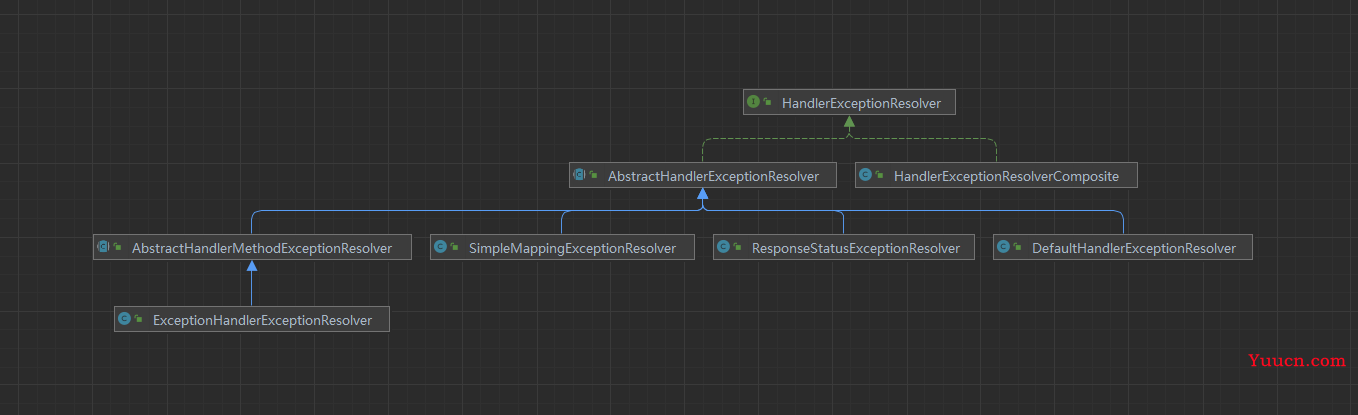1358x415 pixels.
Task: Click the visibility icon on ExceptionHandlerExceptionResolver
Action: click(x=139, y=320)
